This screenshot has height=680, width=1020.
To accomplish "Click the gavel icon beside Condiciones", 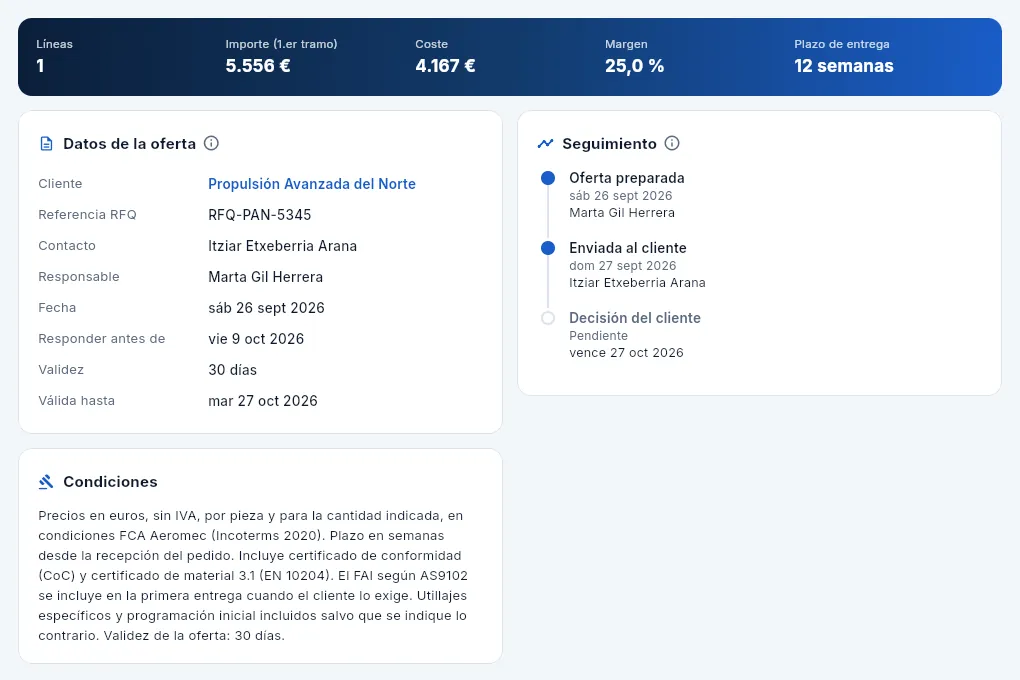I will [x=46, y=482].
